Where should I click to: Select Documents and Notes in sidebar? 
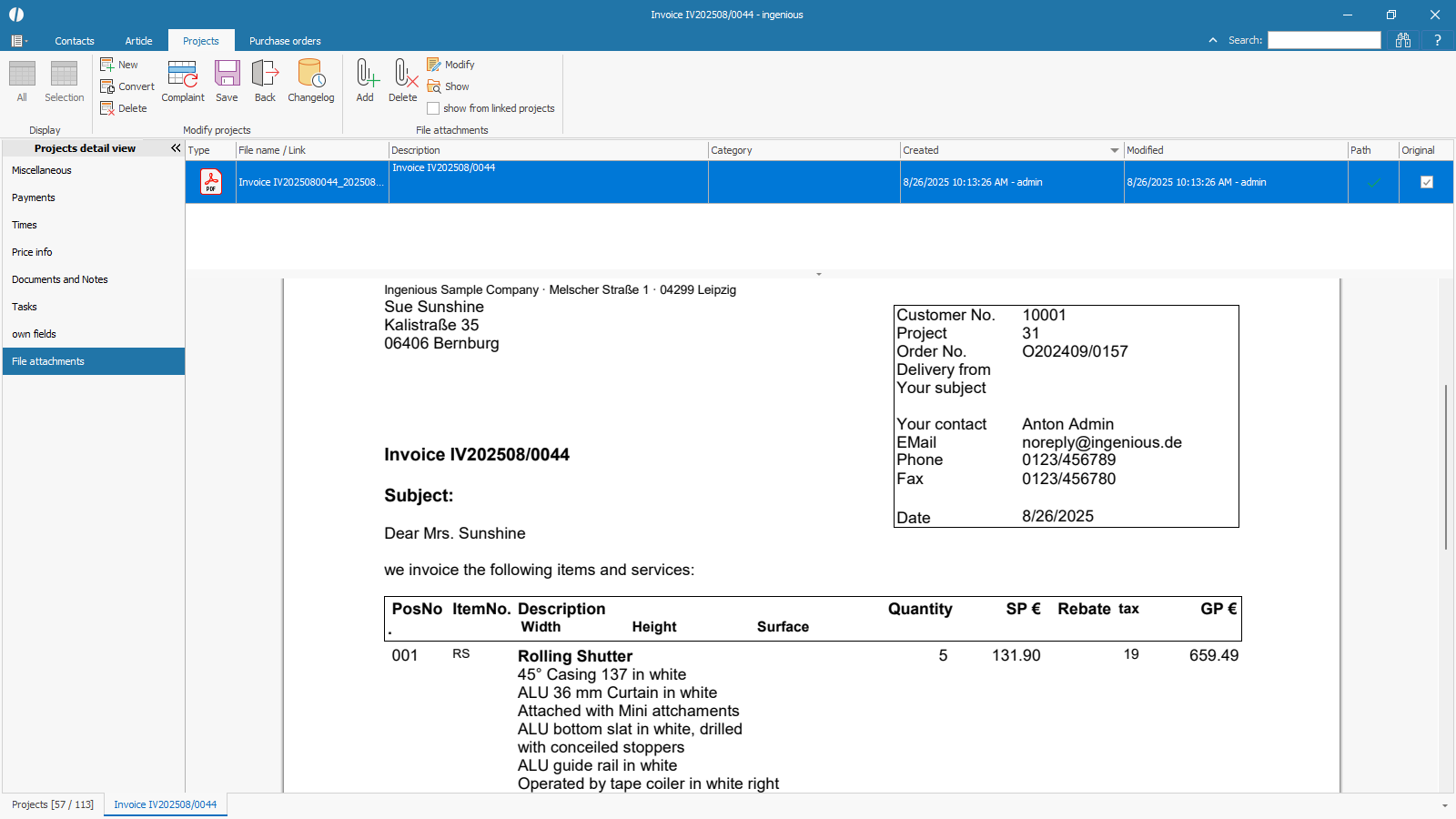(60, 279)
